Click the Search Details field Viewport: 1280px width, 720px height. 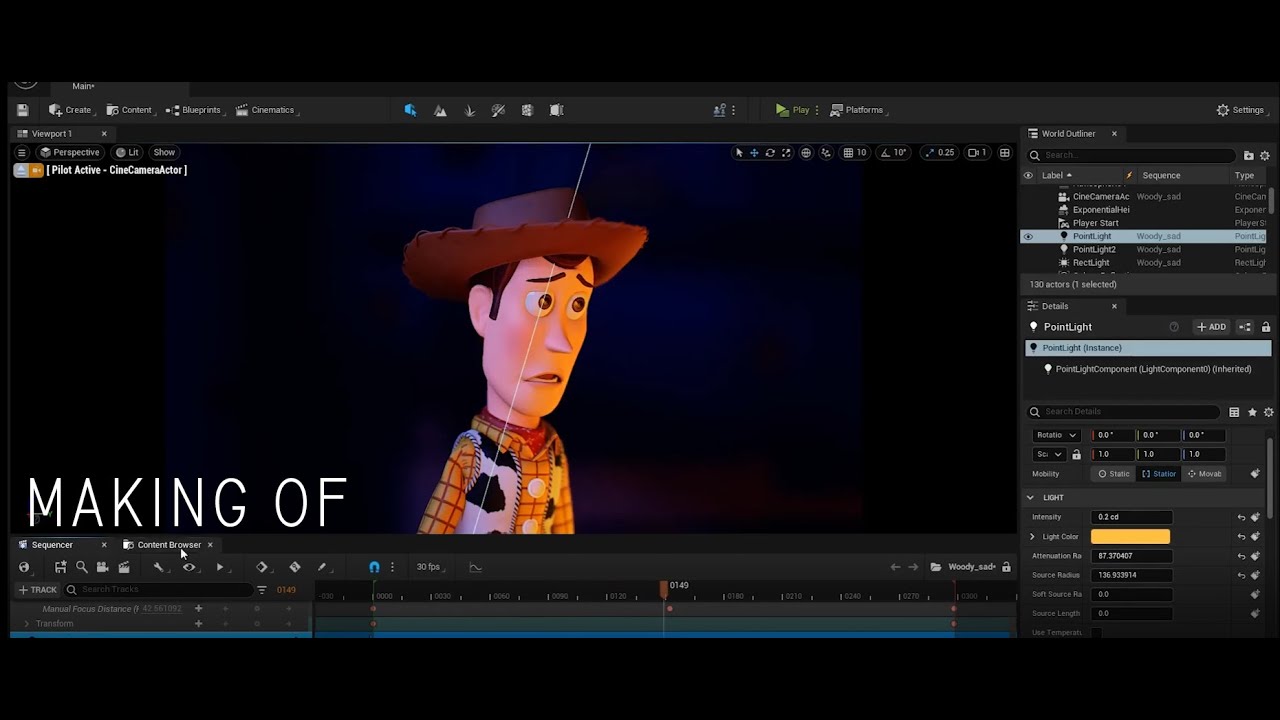point(1125,412)
